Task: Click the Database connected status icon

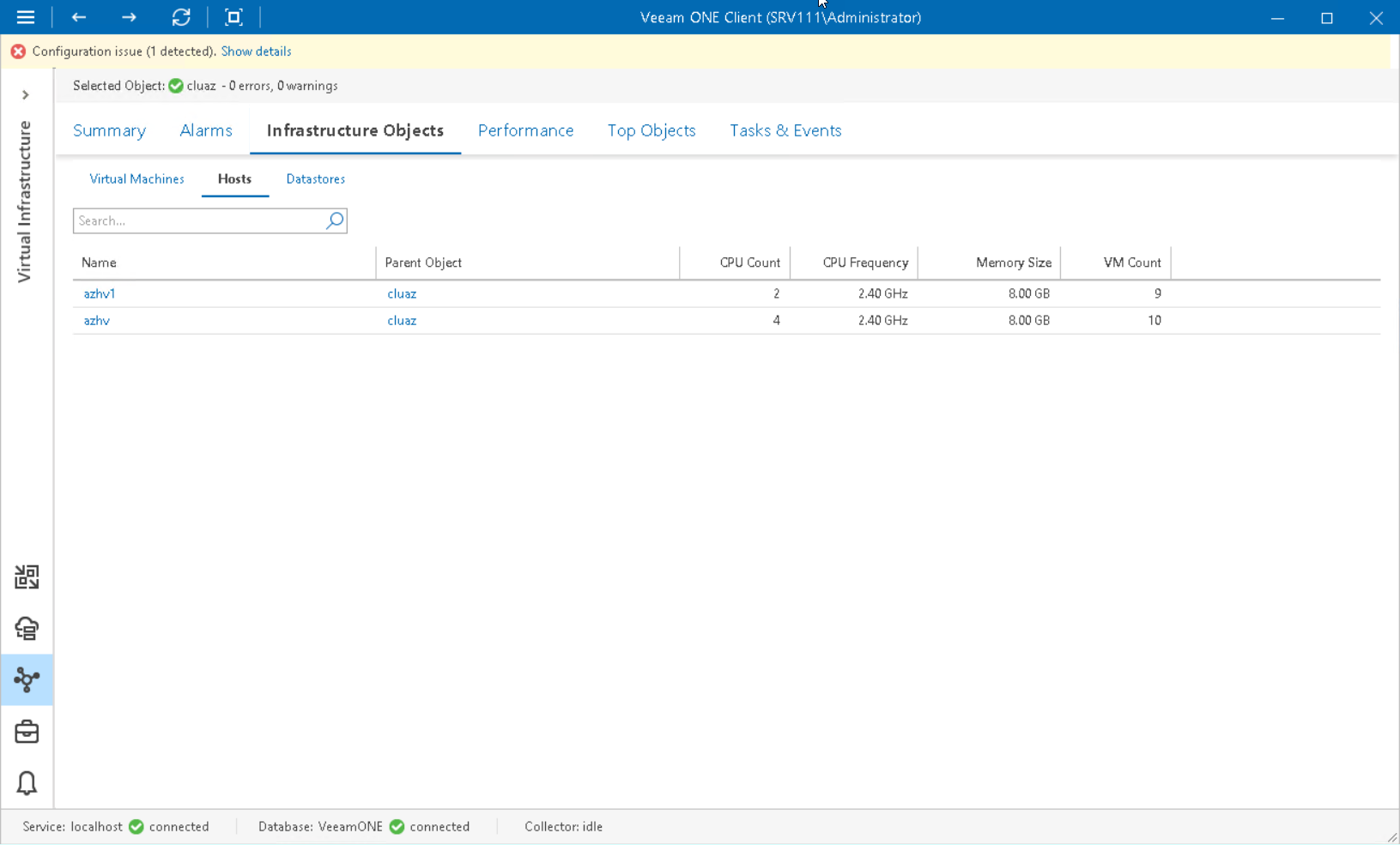Action: pyautogui.click(x=397, y=827)
